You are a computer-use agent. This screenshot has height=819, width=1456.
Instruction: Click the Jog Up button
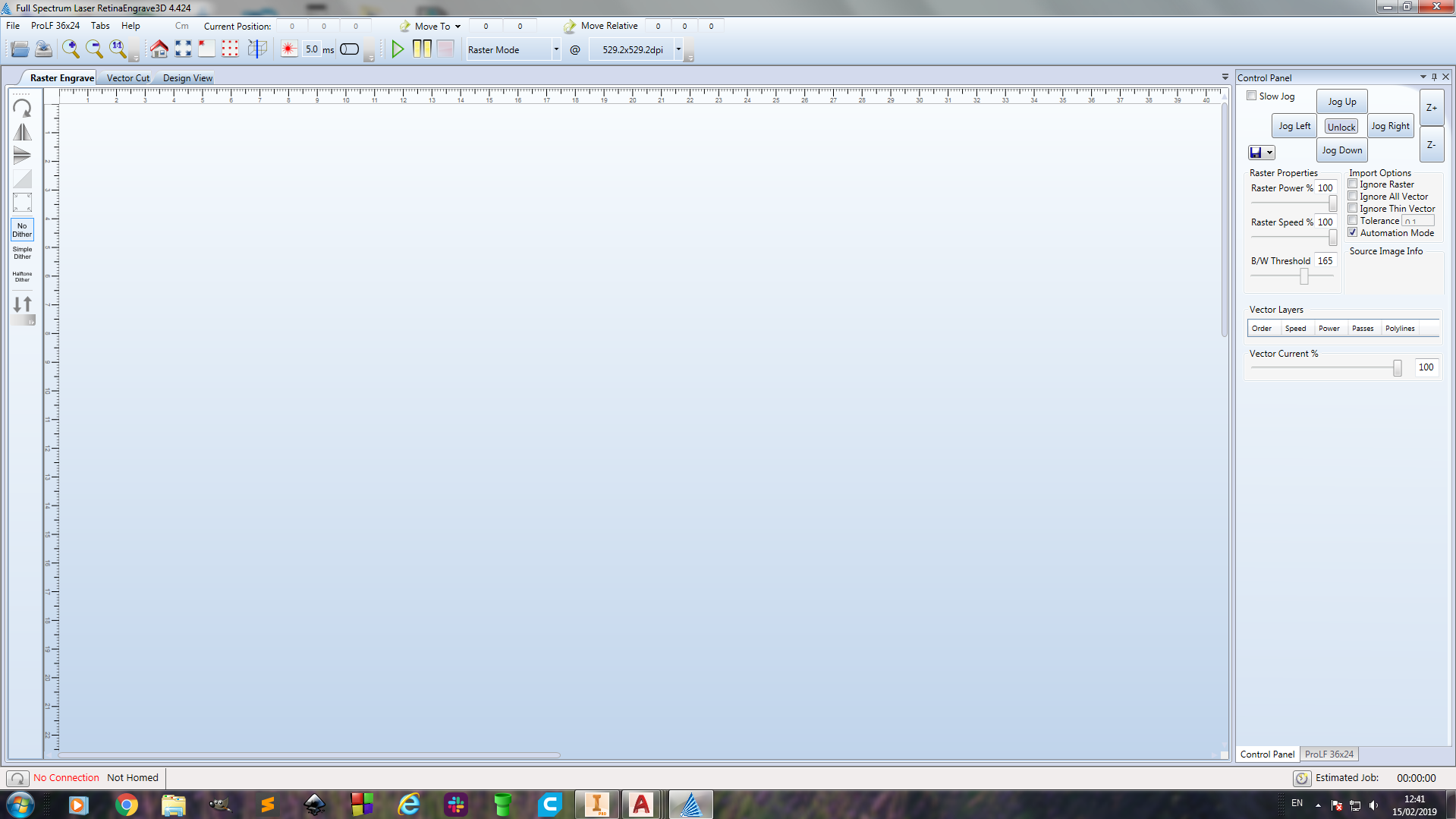coord(1341,102)
